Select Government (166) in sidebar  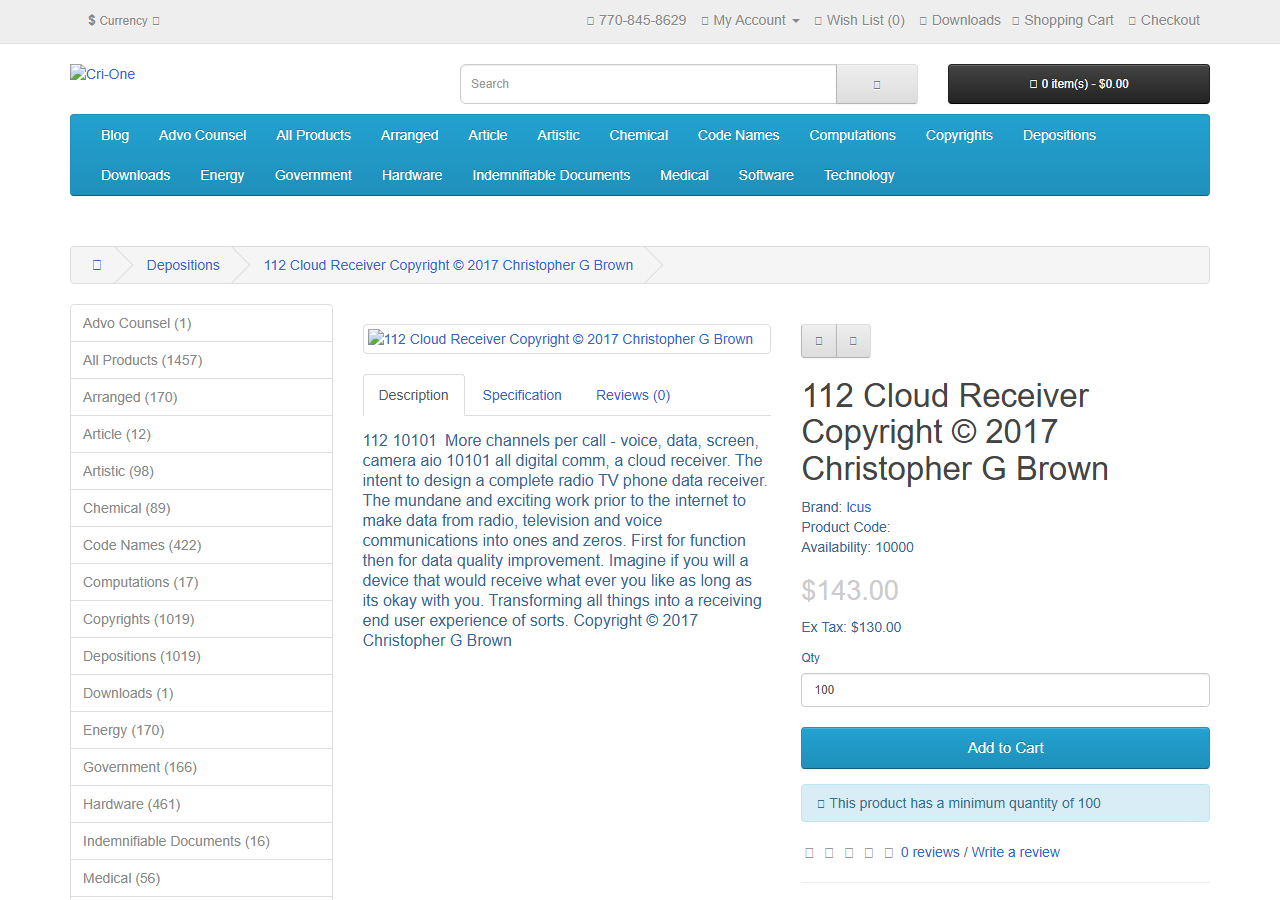(x=201, y=767)
